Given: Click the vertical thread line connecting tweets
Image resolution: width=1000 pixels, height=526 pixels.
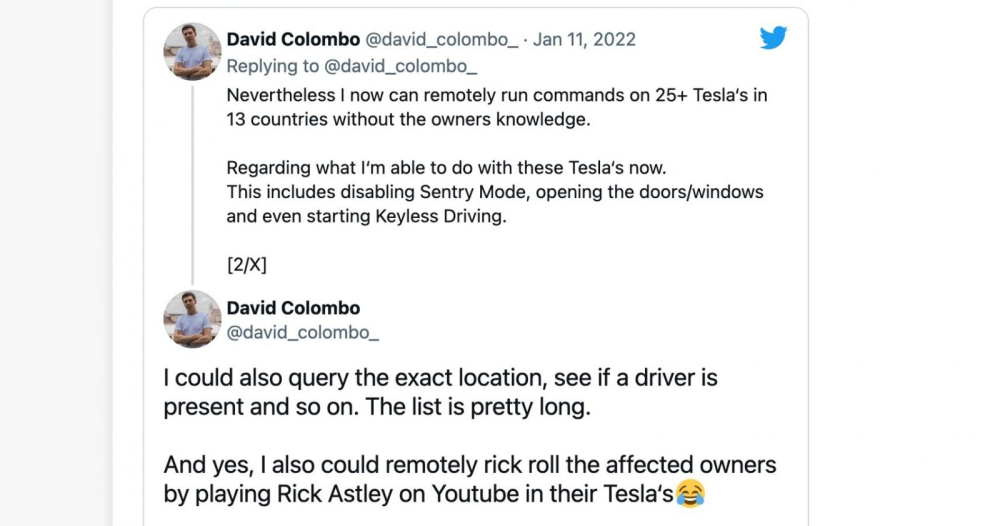Looking at the screenshot, I should tap(192, 185).
